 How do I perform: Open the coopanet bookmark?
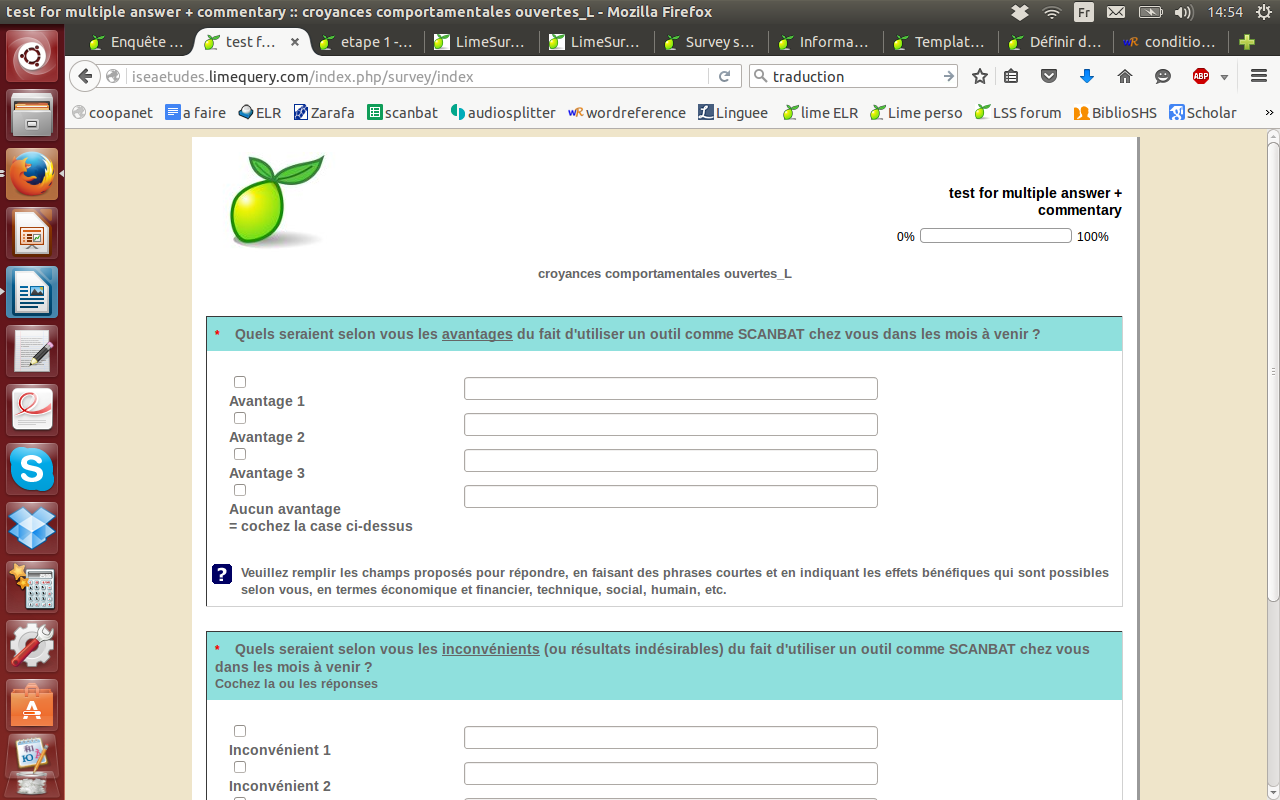pyautogui.click(x=112, y=113)
